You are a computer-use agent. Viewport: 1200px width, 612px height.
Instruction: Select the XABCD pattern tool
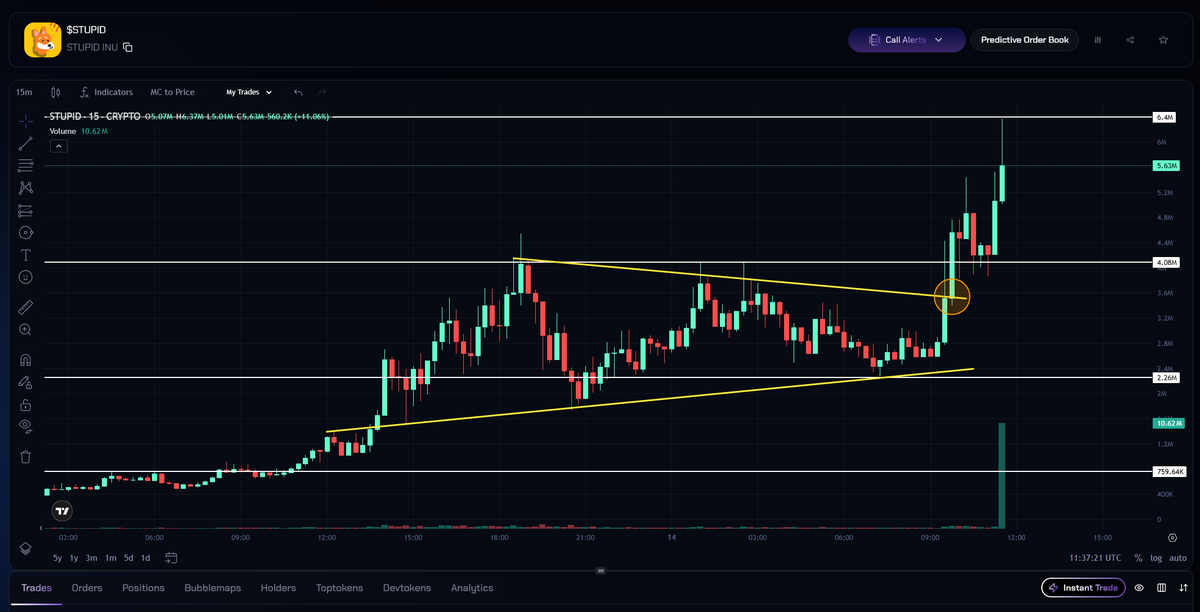[26, 187]
